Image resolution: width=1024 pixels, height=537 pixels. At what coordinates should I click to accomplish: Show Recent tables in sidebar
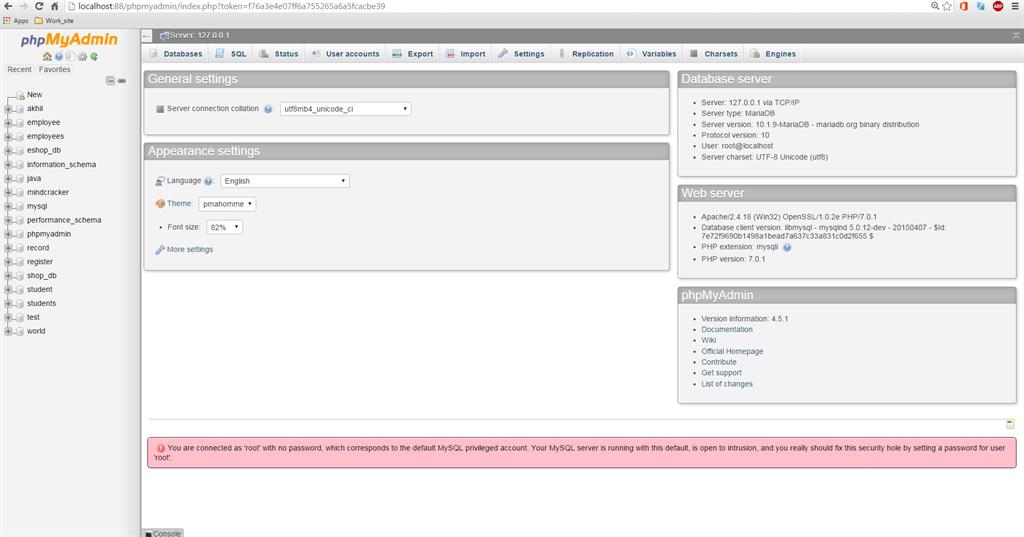pos(19,69)
